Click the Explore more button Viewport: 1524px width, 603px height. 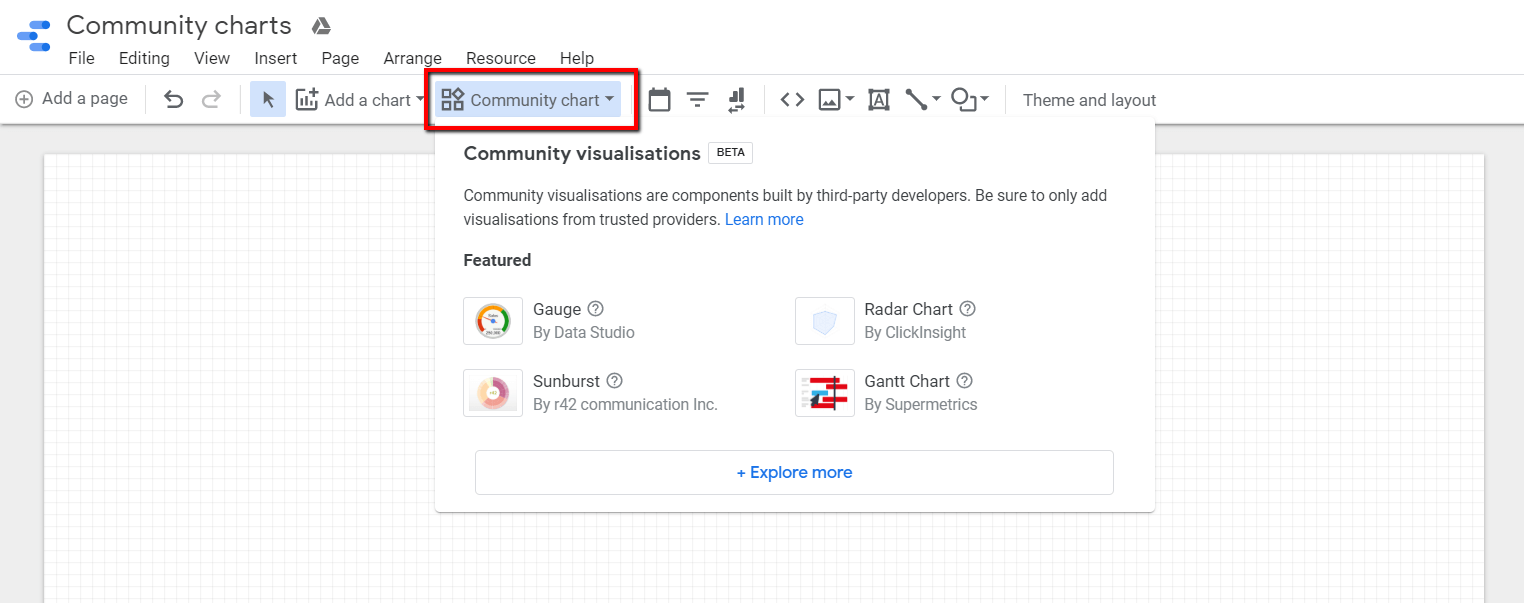[794, 472]
